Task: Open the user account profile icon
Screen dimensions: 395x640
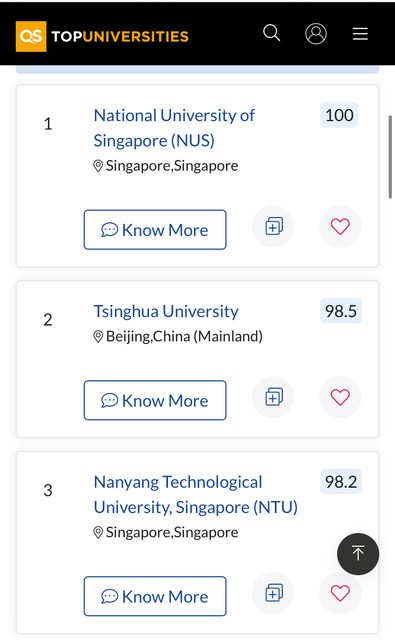Action: coord(316,33)
